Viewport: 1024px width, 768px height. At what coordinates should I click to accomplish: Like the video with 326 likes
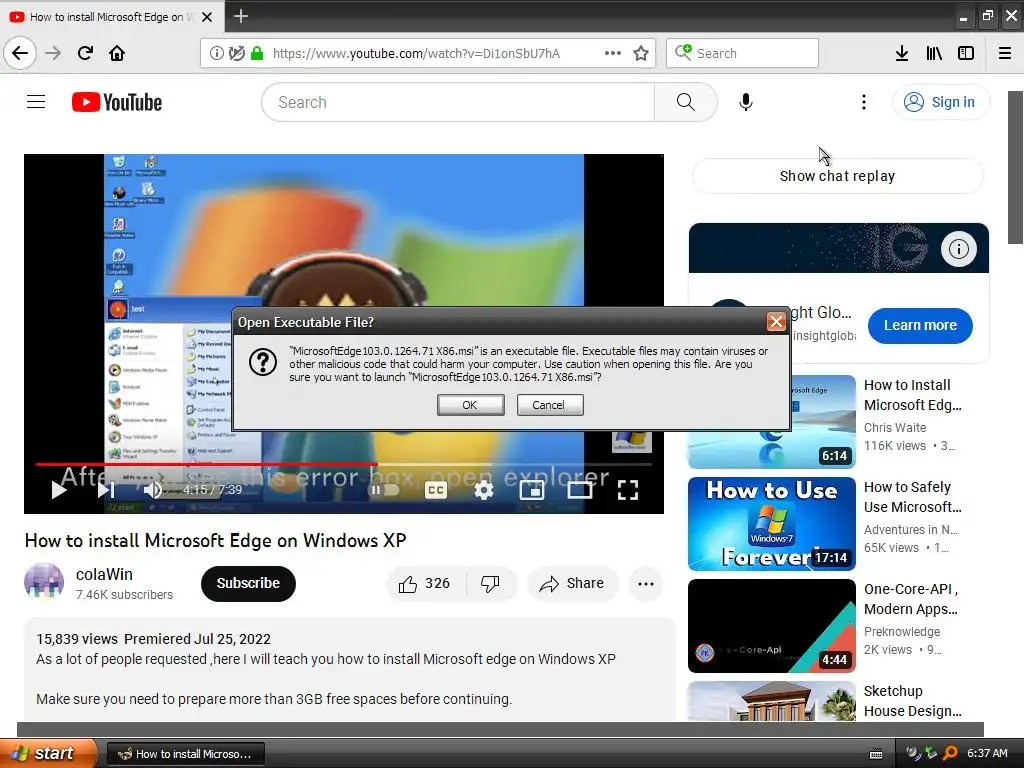tap(425, 583)
